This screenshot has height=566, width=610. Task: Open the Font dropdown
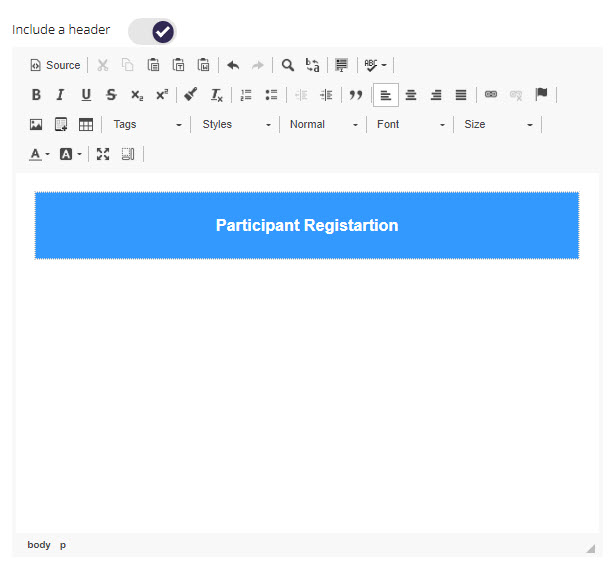(411, 124)
